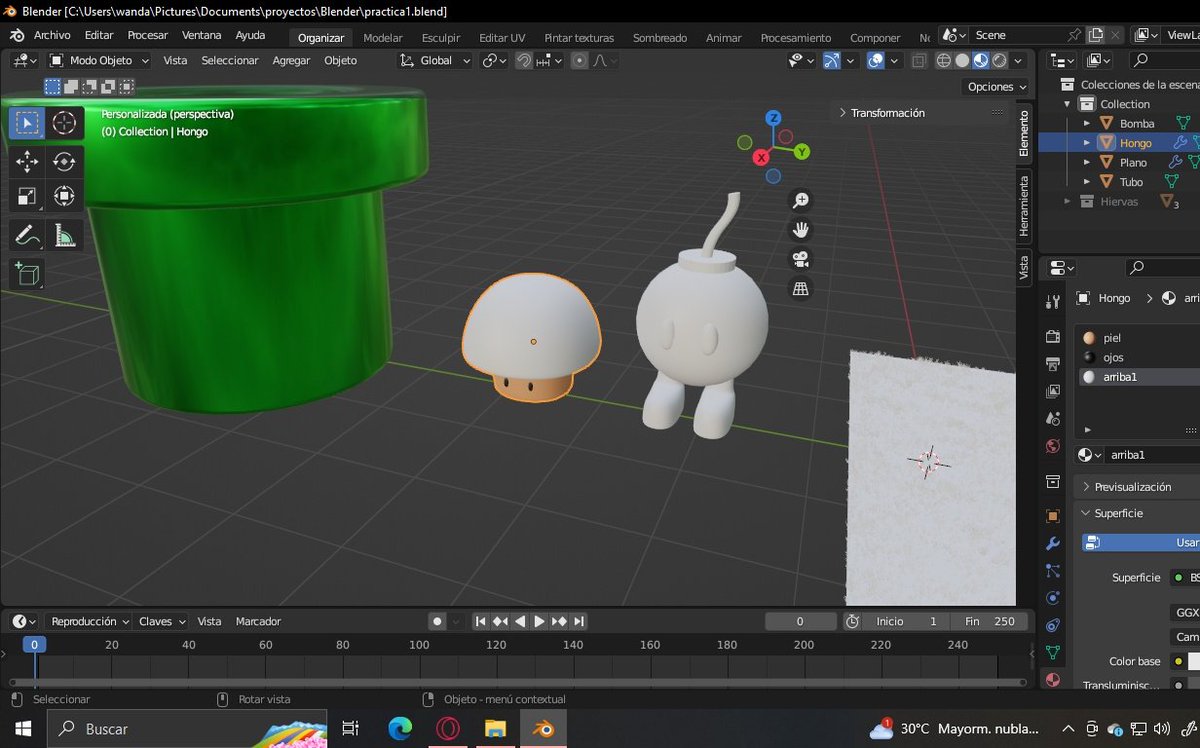This screenshot has height=748, width=1200.
Task: Switch to wireframe viewport shading
Action: pos(943,60)
